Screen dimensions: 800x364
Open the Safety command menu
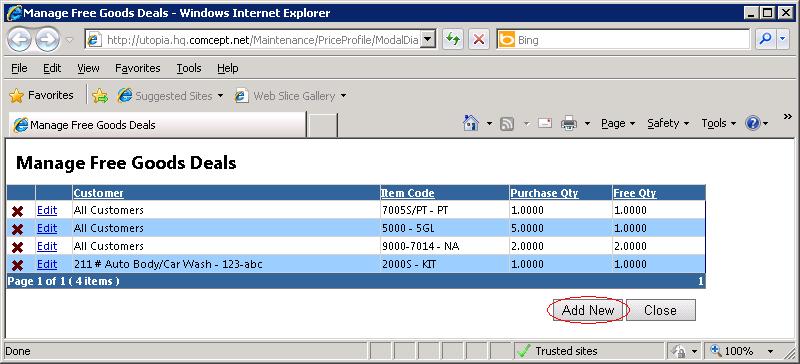tap(668, 123)
